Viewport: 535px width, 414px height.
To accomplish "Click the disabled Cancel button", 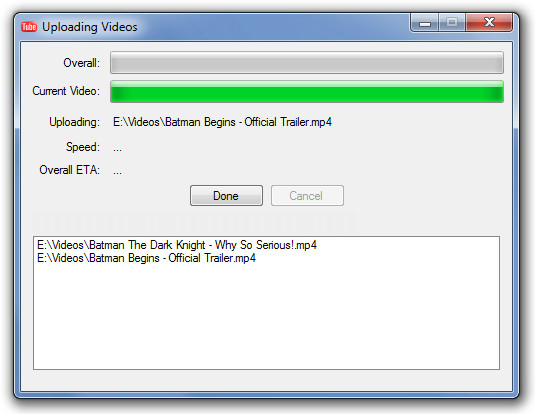I will point(307,196).
